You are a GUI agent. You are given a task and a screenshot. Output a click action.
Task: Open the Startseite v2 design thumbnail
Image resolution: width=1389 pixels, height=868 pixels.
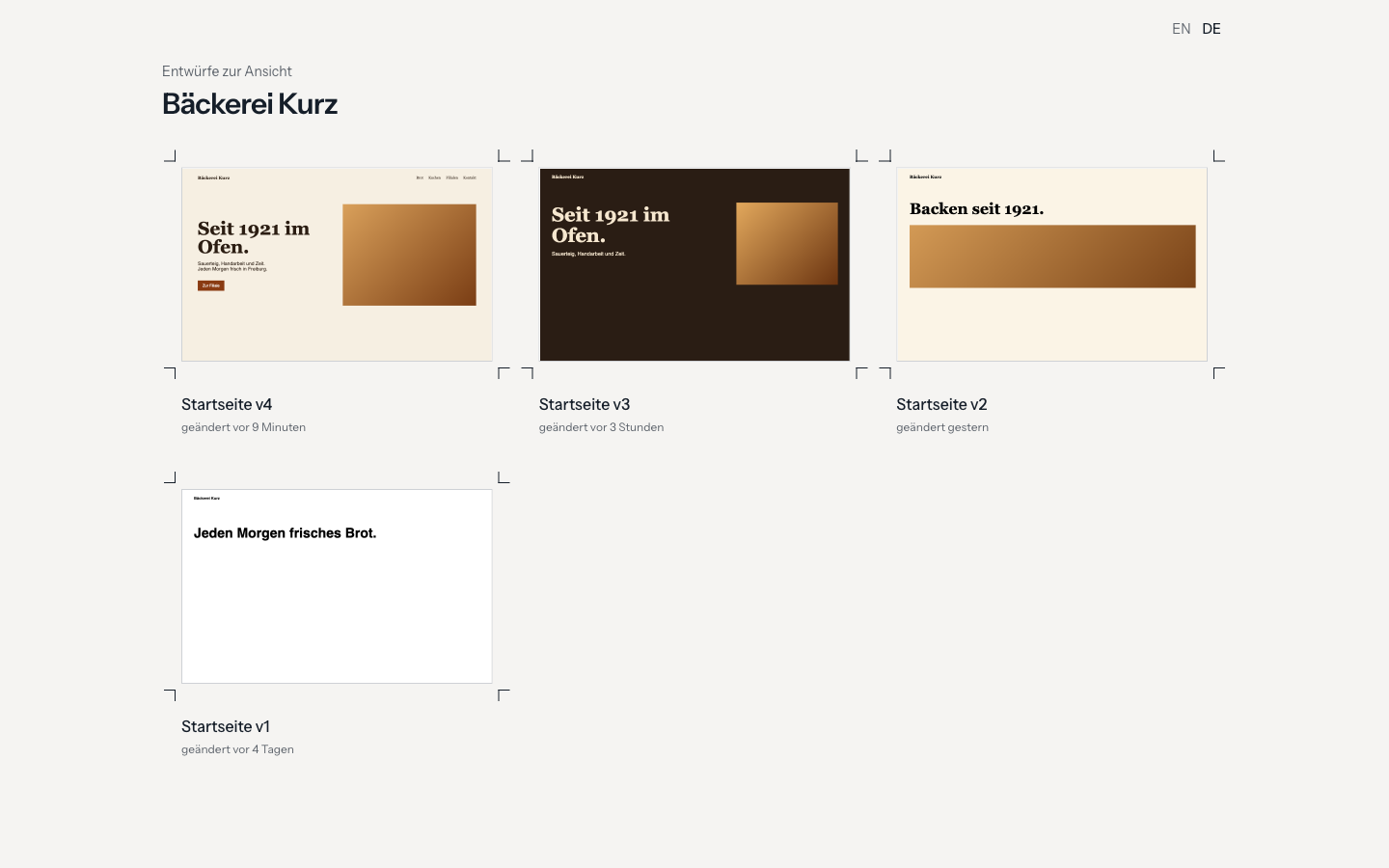[1051, 264]
